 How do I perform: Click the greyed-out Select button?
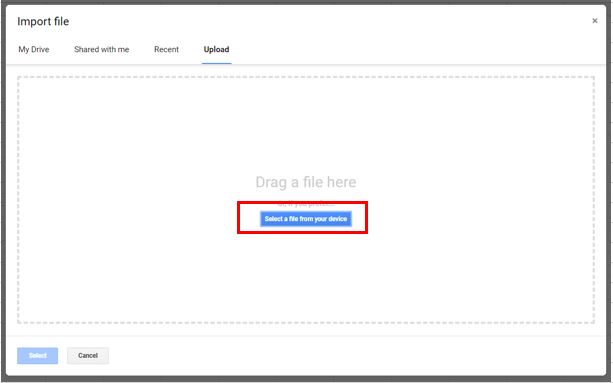coord(38,356)
